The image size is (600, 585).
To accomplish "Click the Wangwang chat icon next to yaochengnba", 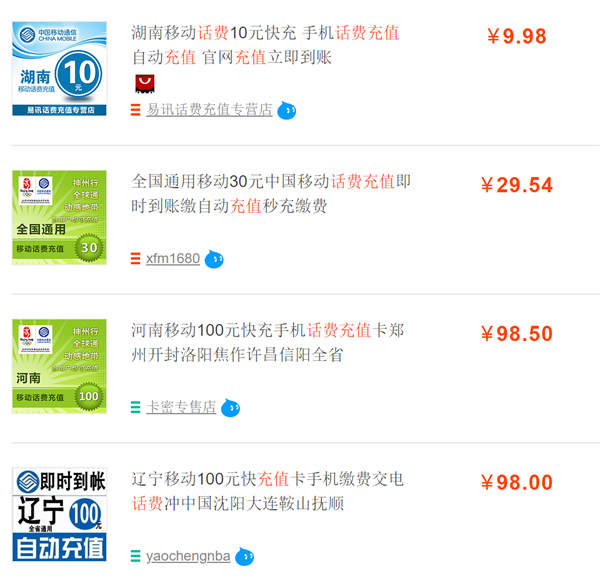I will pos(244,556).
